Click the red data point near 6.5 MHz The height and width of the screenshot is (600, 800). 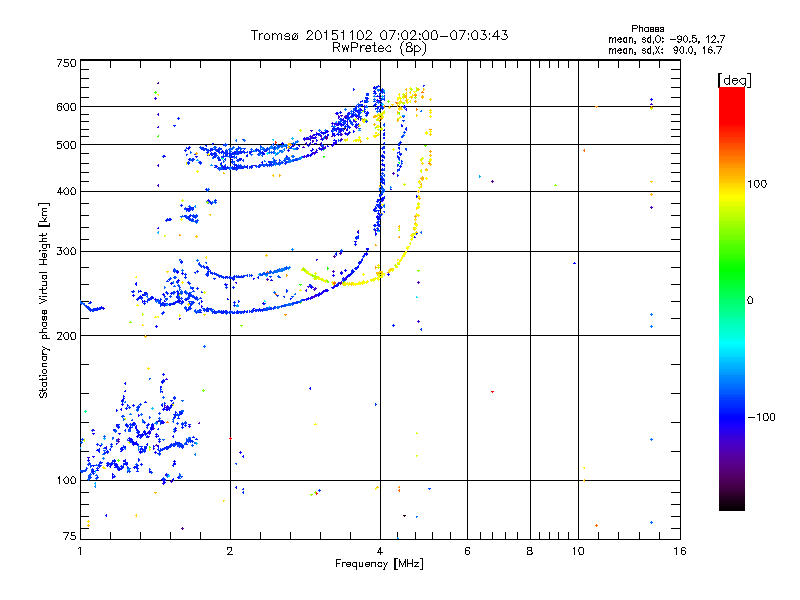pos(492,392)
